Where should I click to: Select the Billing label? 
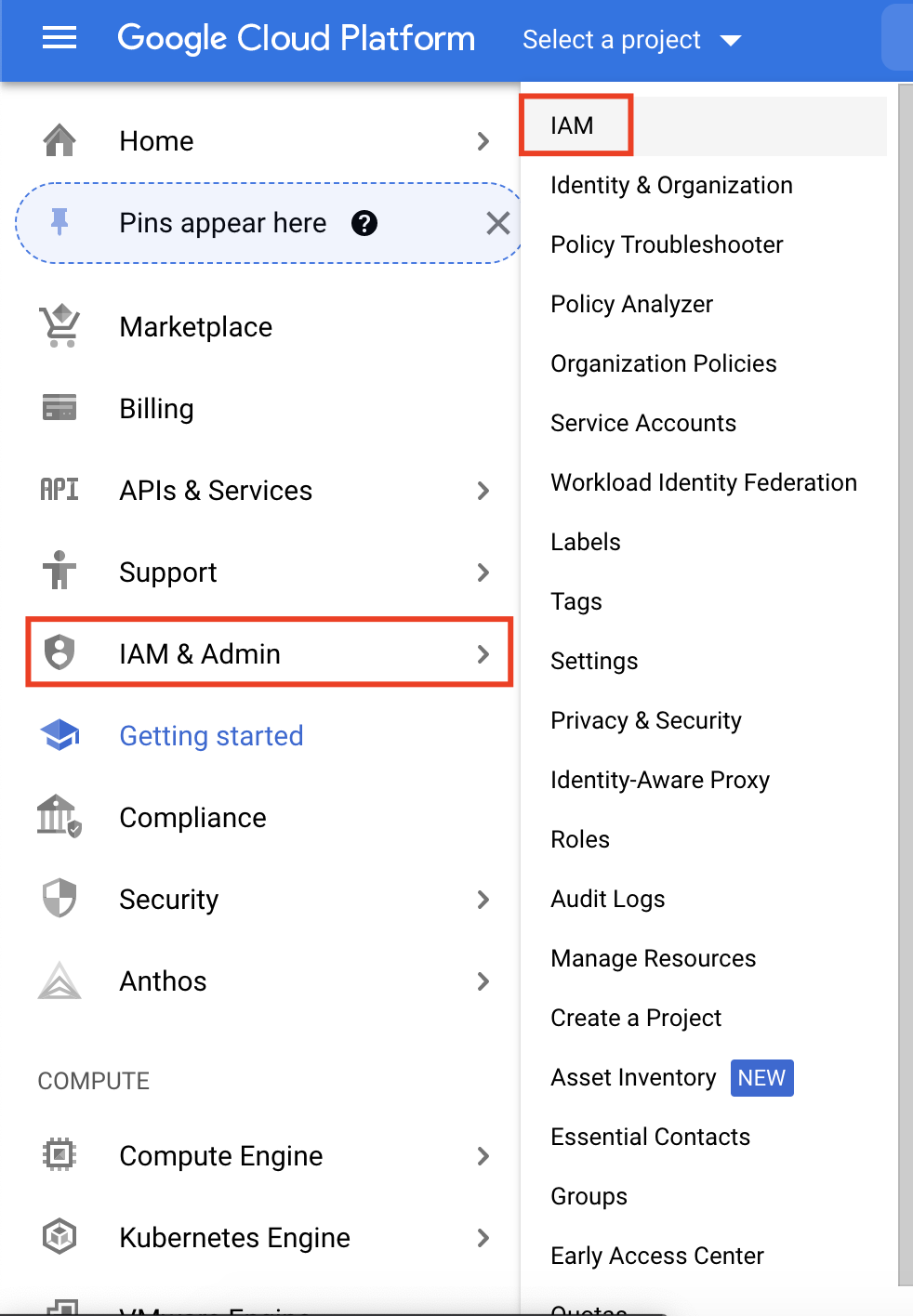point(156,409)
